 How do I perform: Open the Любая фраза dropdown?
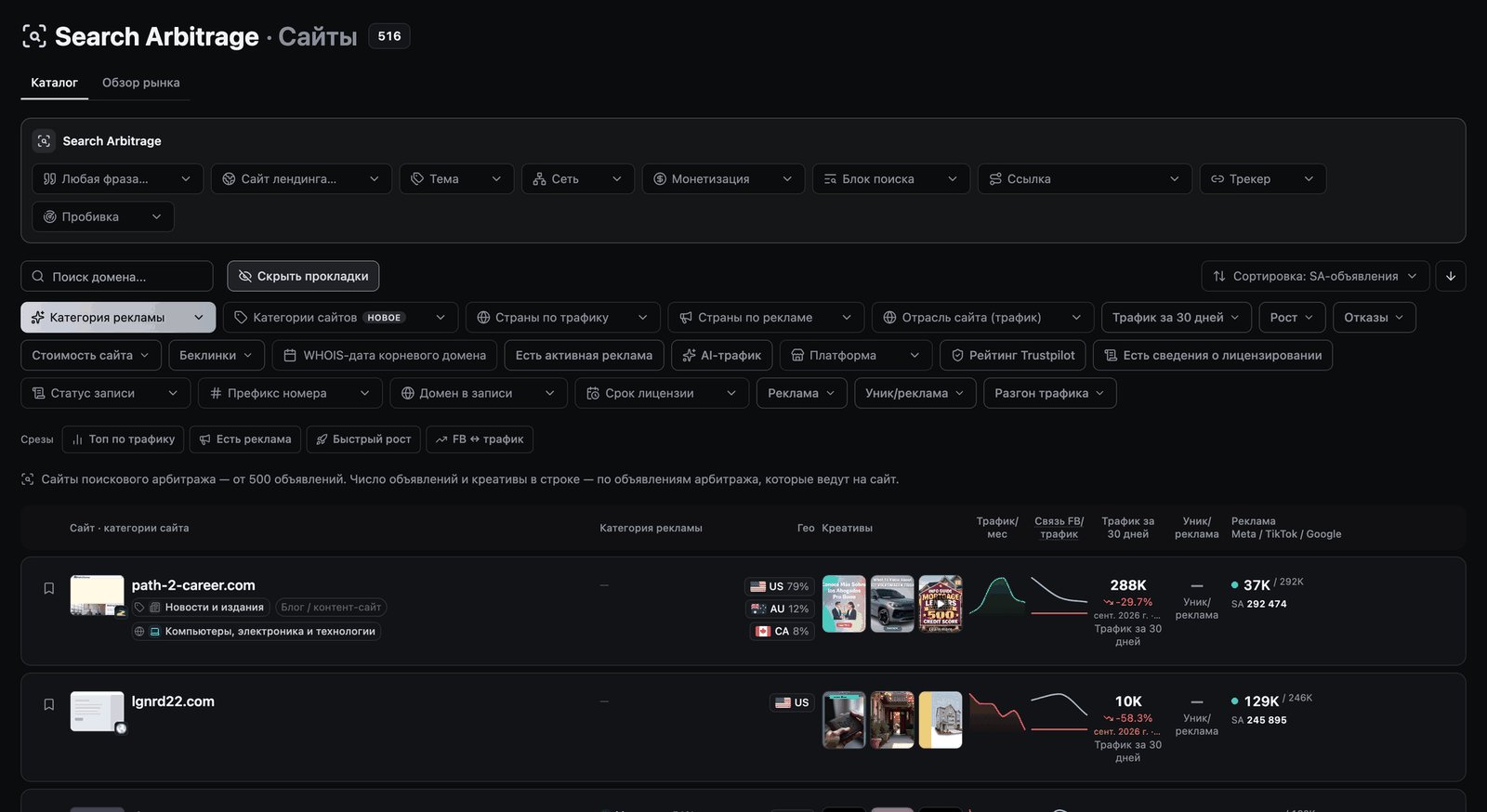[x=117, y=178]
